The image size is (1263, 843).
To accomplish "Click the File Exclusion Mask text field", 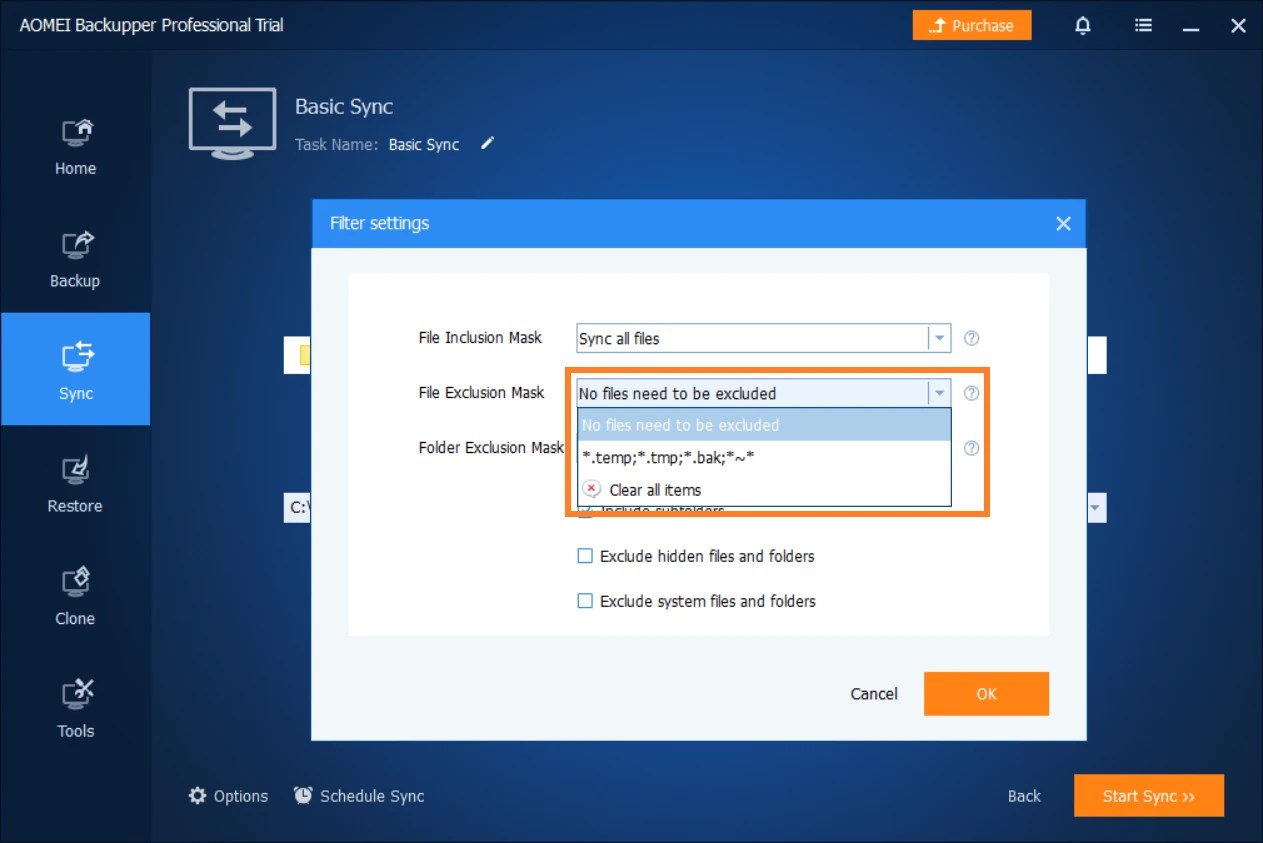I will (x=753, y=393).
